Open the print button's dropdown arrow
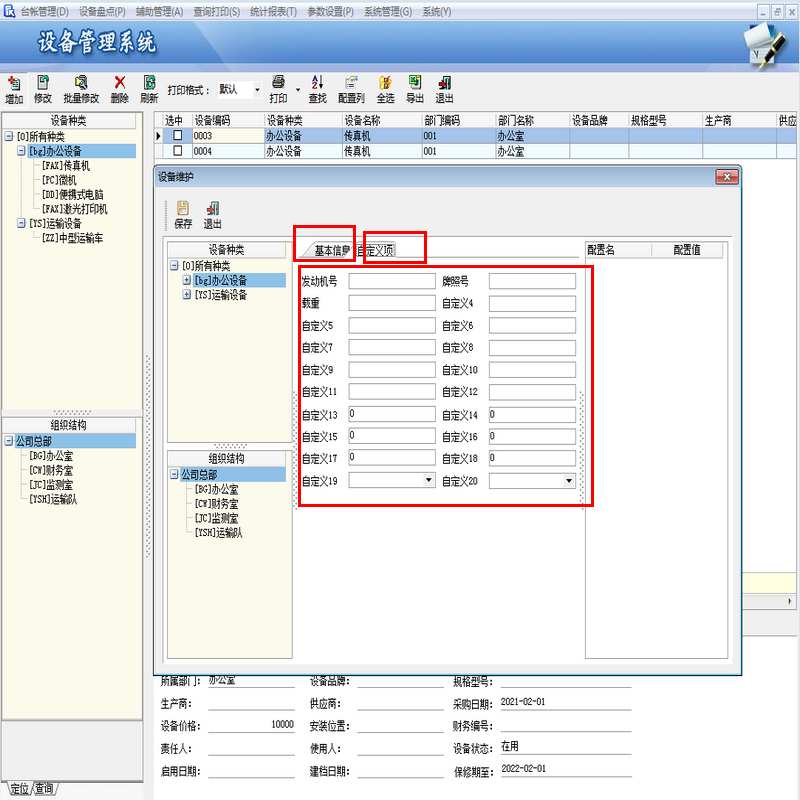Screen dimensions: 800x800 tap(298, 90)
